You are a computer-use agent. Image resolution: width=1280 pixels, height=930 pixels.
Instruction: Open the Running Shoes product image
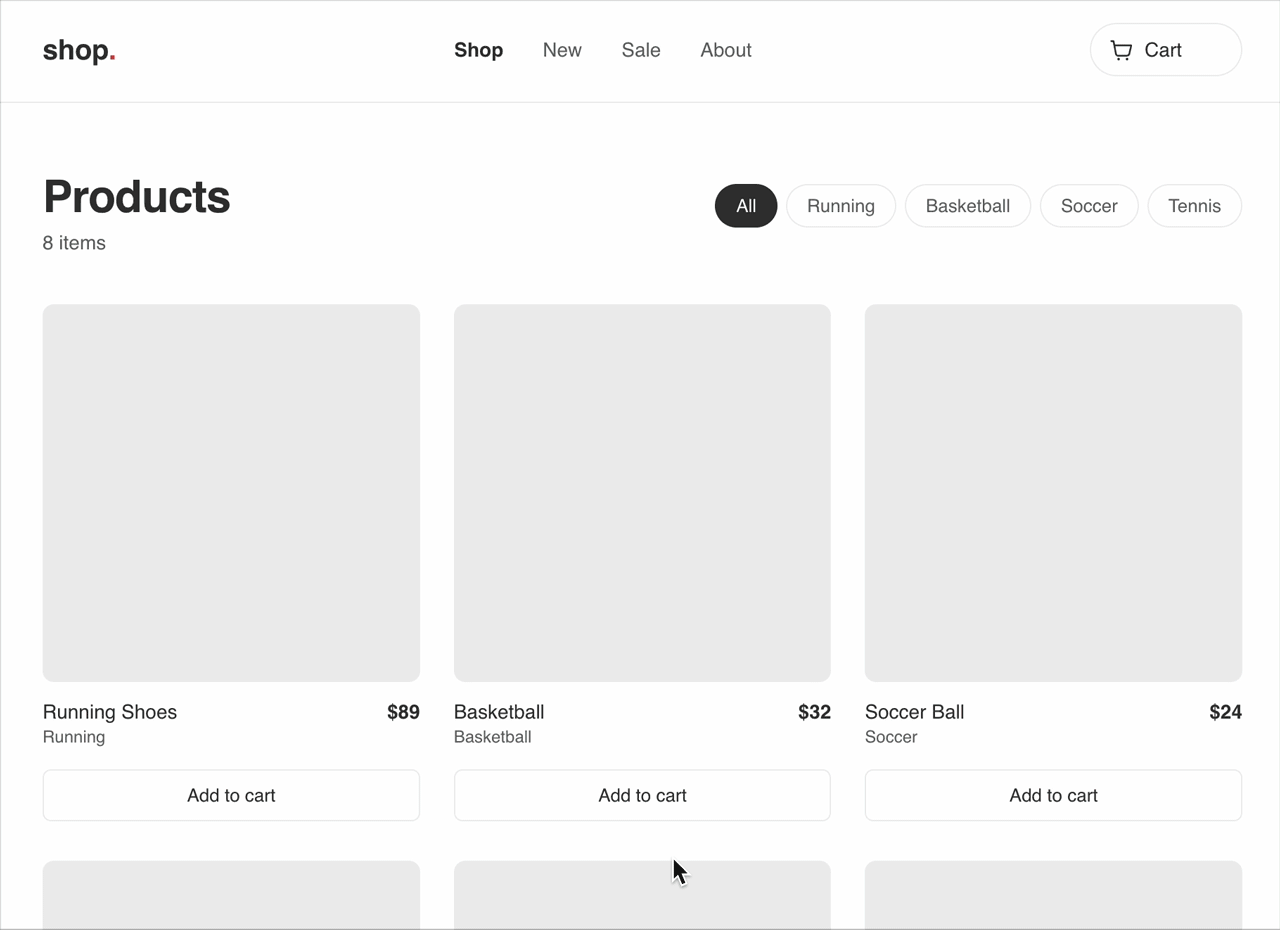[231, 493]
